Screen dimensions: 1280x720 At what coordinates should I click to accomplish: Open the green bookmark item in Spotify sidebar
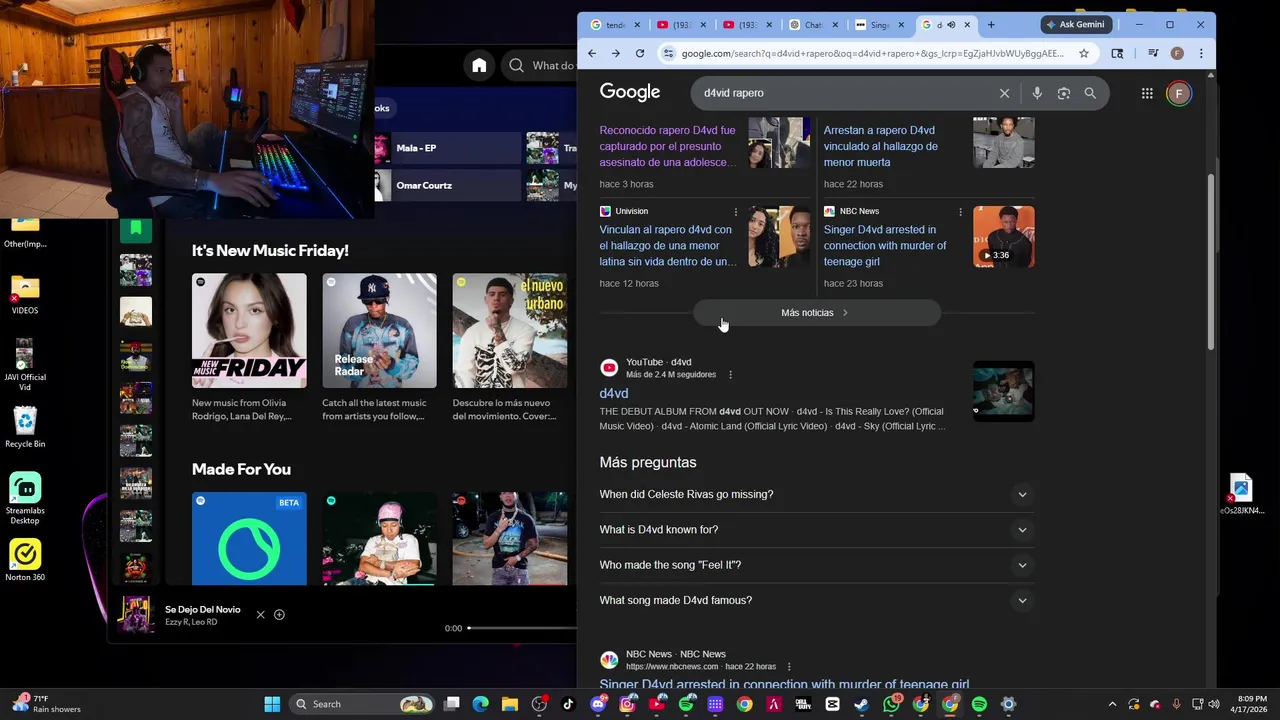point(136,228)
